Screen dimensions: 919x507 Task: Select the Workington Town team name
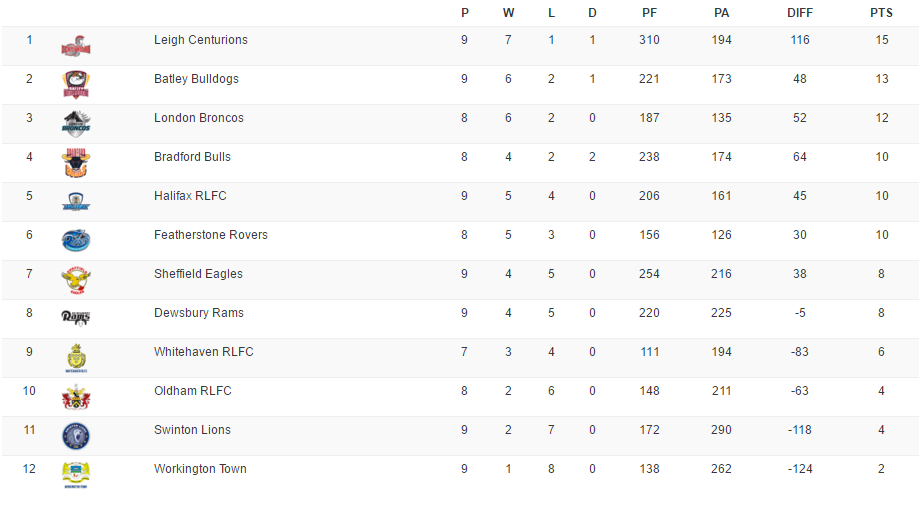pyautogui.click(x=200, y=469)
